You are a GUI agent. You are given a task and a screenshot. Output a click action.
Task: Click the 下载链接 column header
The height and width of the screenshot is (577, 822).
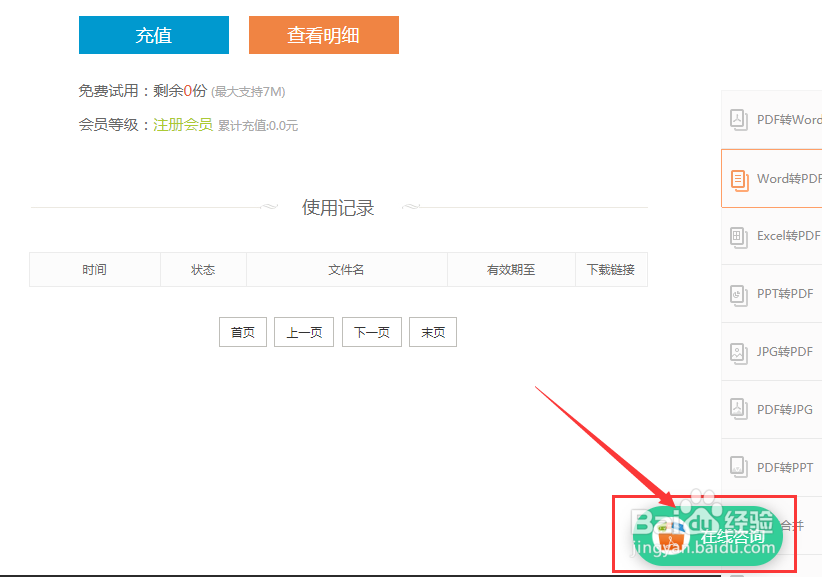611,269
